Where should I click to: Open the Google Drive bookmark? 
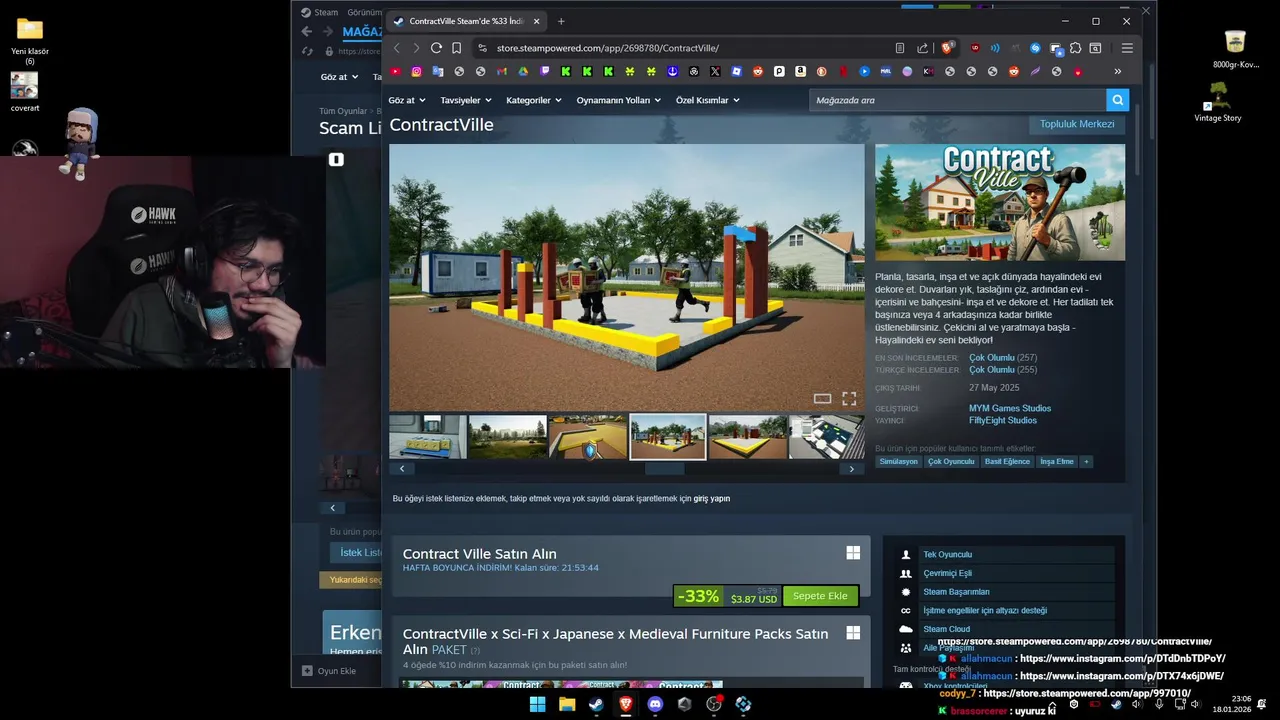[x=523, y=71]
